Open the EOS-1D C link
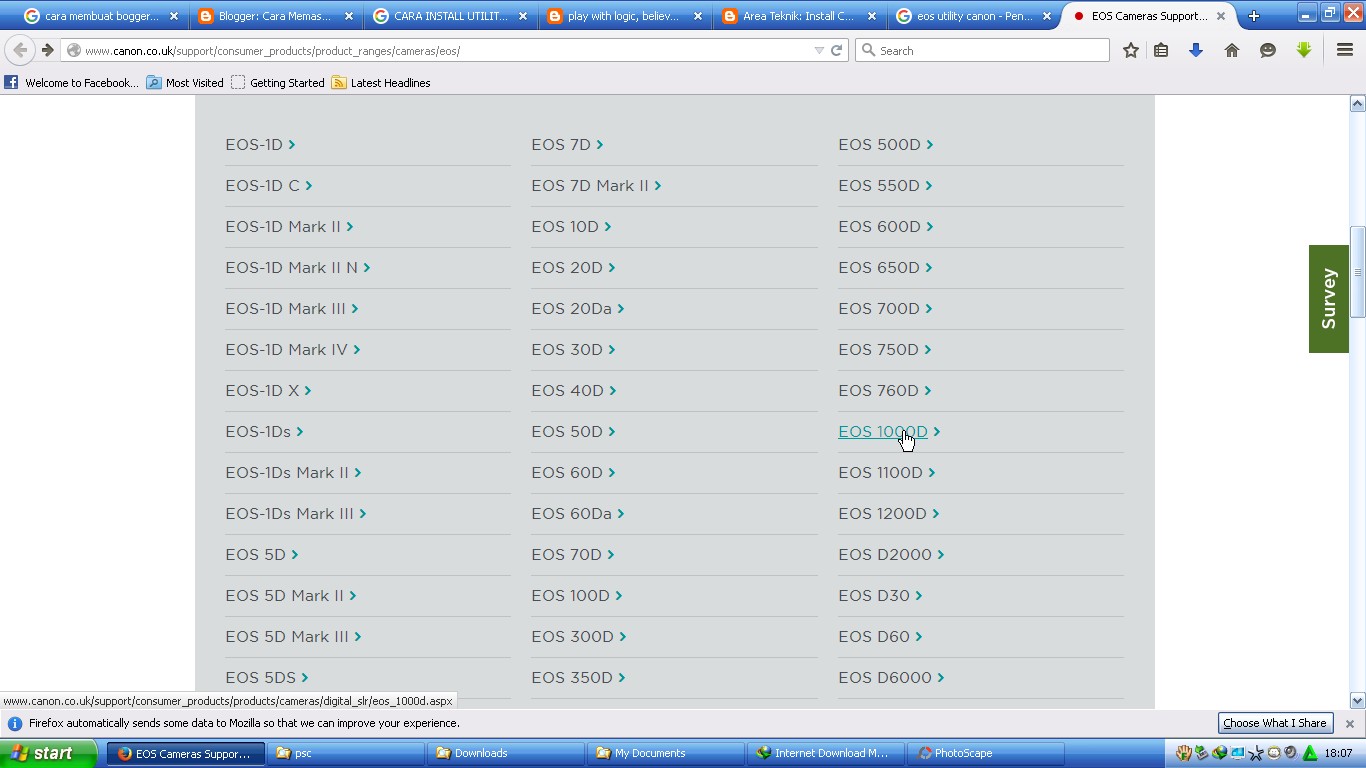Screen dimensions: 1366x768 point(269,186)
